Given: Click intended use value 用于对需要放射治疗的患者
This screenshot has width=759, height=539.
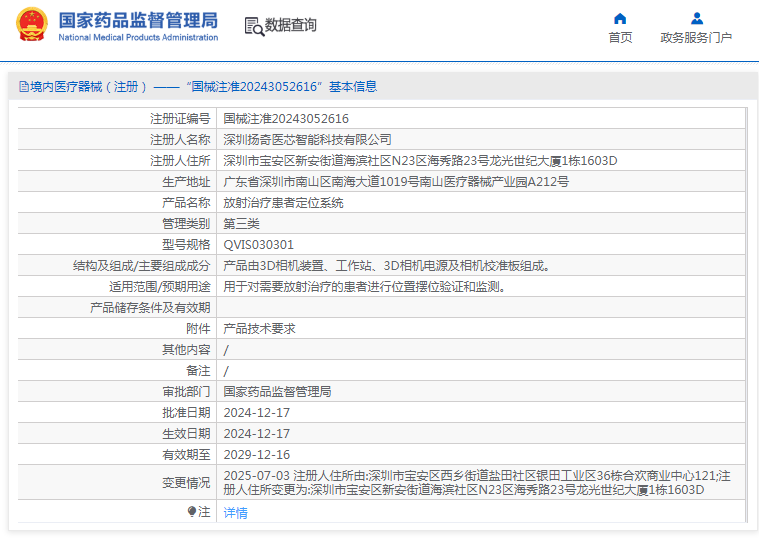Looking at the screenshot, I should (x=365, y=287).
